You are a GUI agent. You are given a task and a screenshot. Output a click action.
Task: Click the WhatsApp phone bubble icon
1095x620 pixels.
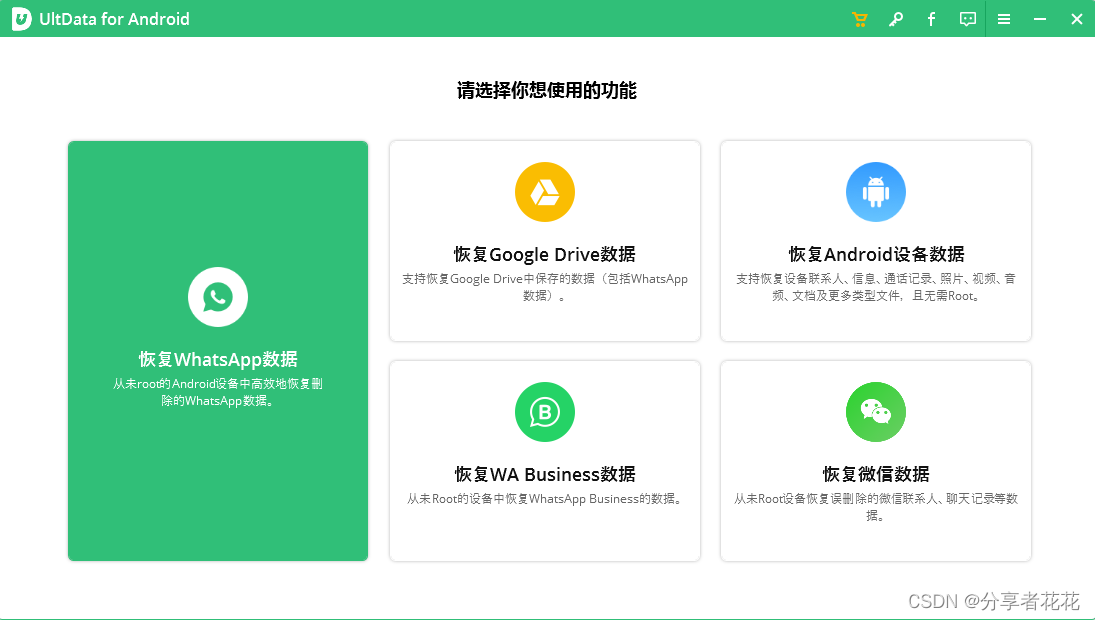[x=218, y=297]
